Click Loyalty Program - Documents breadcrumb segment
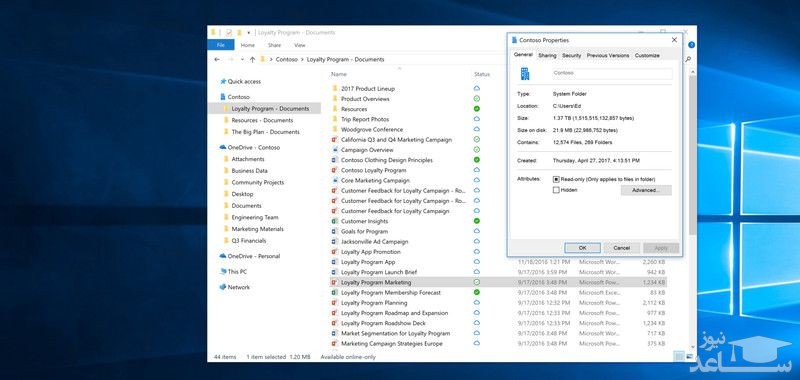Viewport: 800px width, 380px height. coord(345,60)
